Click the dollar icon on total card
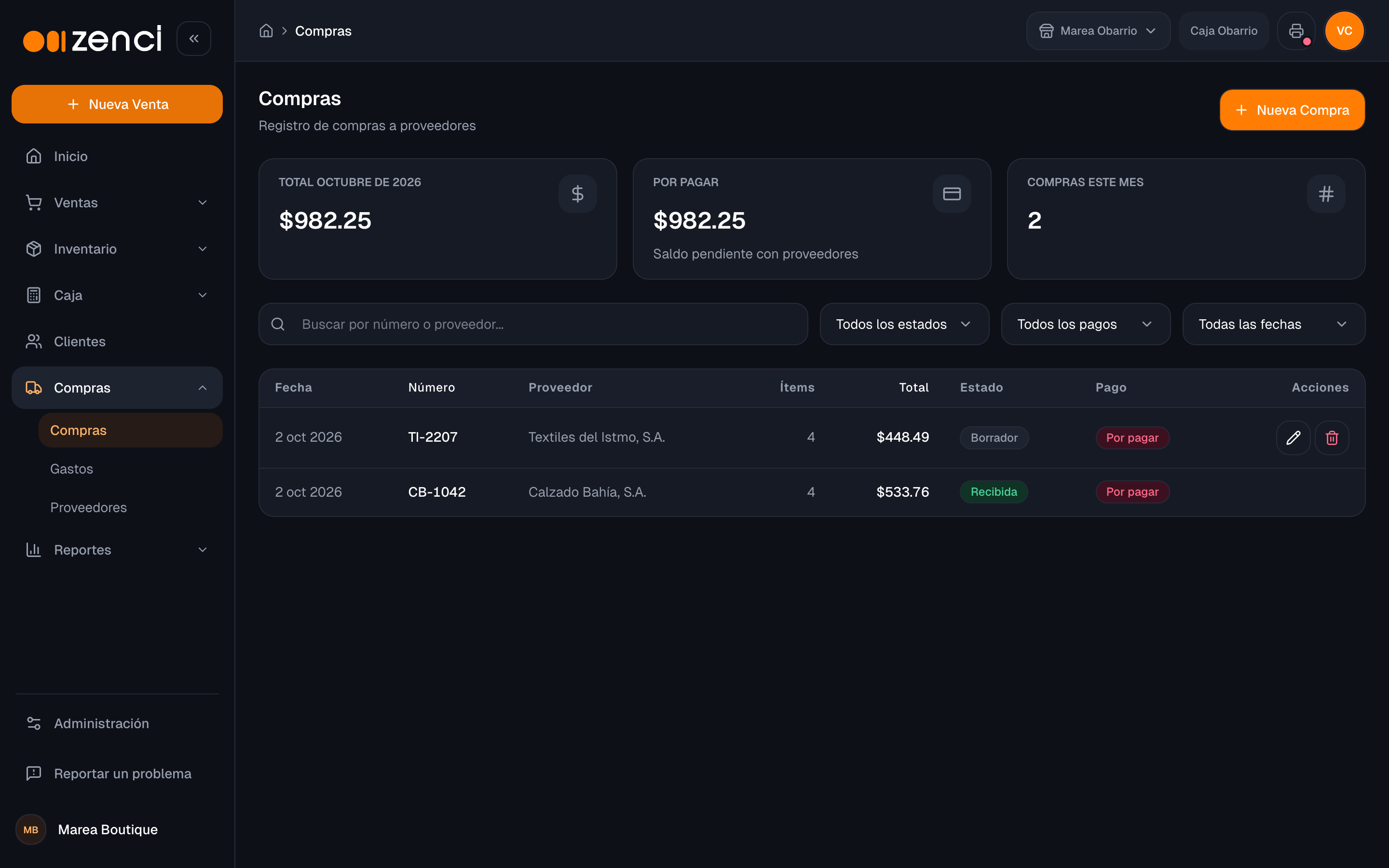Screen dimensions: 1389x868 577,194
